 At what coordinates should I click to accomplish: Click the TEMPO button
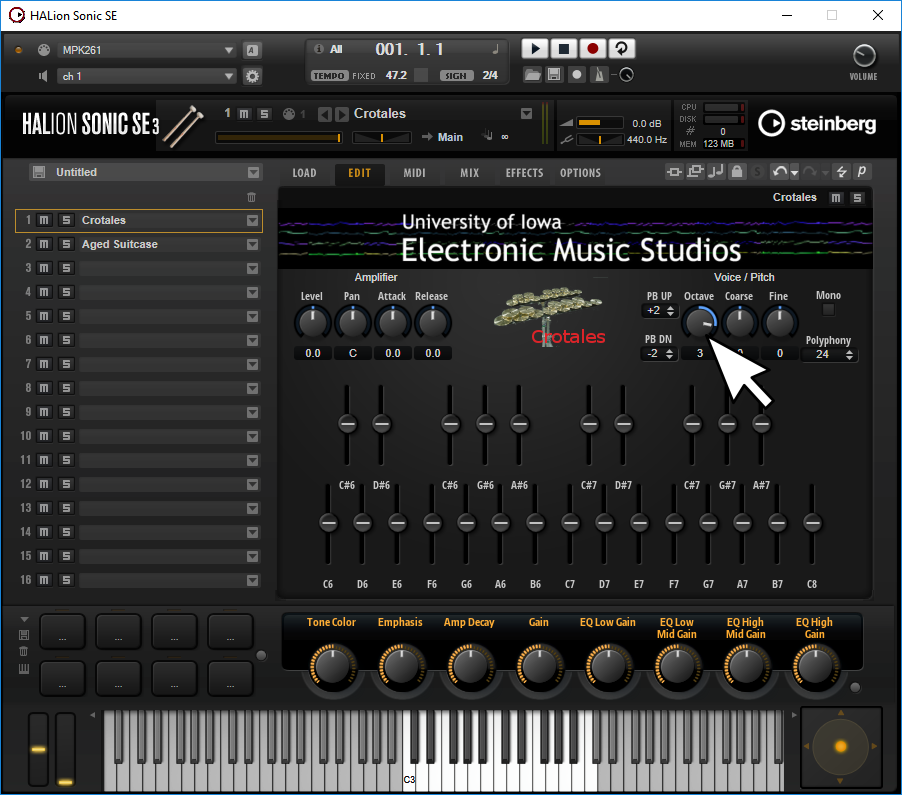(329, 75)
